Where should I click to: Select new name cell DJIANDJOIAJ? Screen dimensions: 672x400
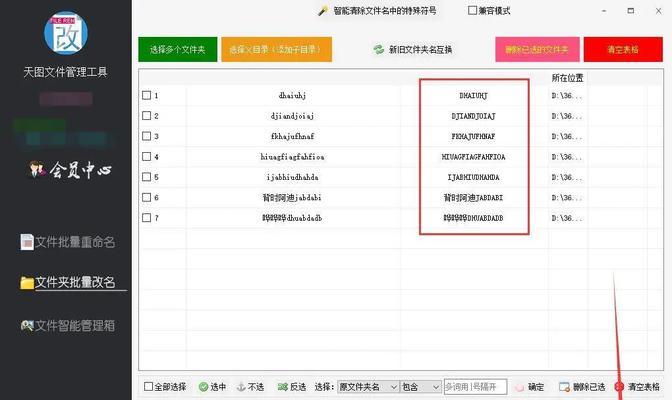pos(474,116)
